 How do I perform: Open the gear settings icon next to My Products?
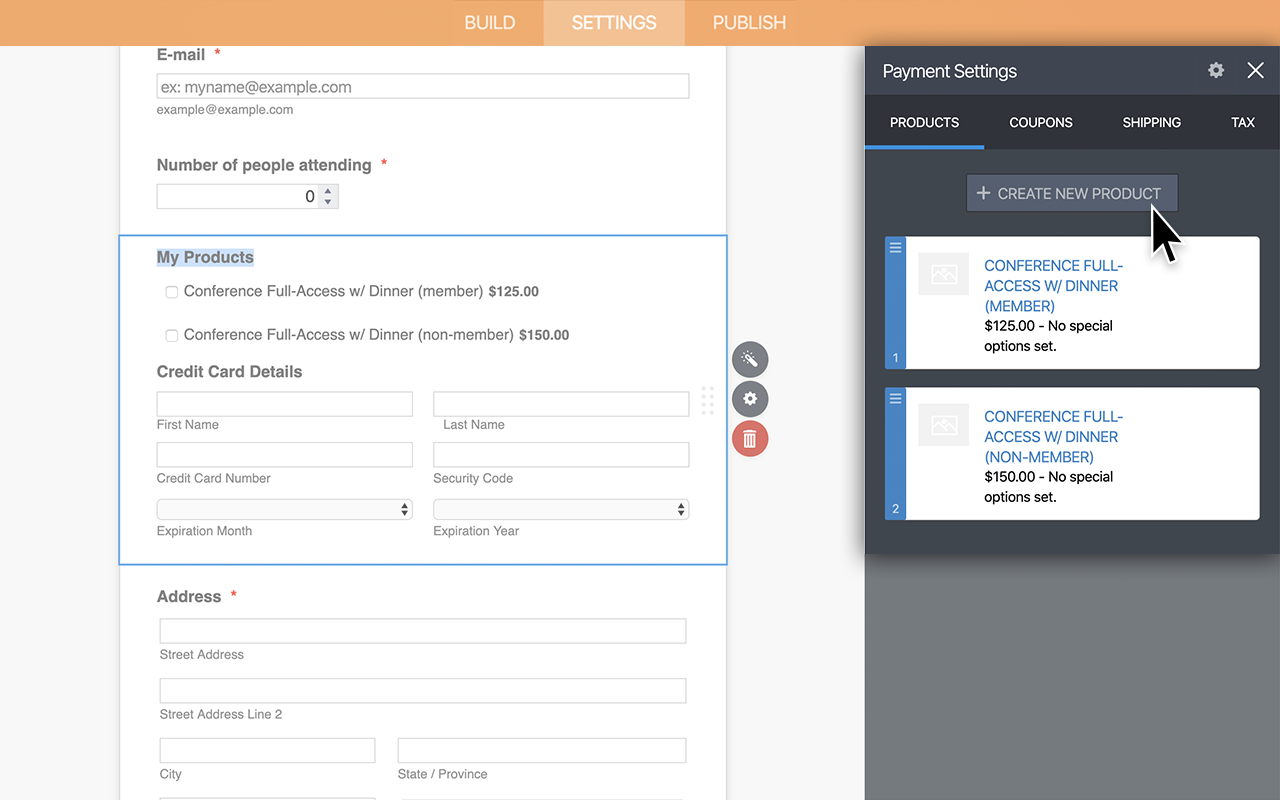point(750,399)
